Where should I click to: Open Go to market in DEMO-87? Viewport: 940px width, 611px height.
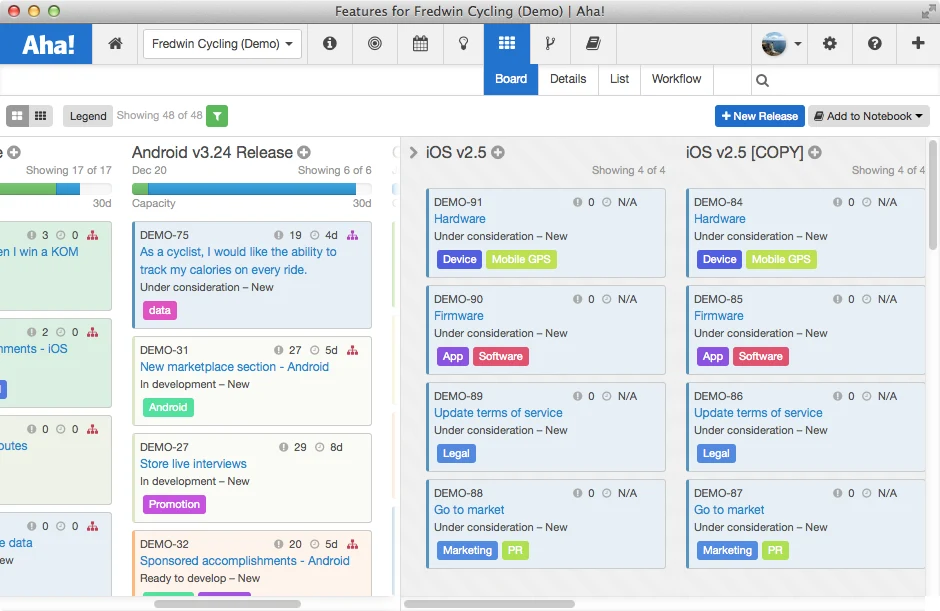(729, 510)
